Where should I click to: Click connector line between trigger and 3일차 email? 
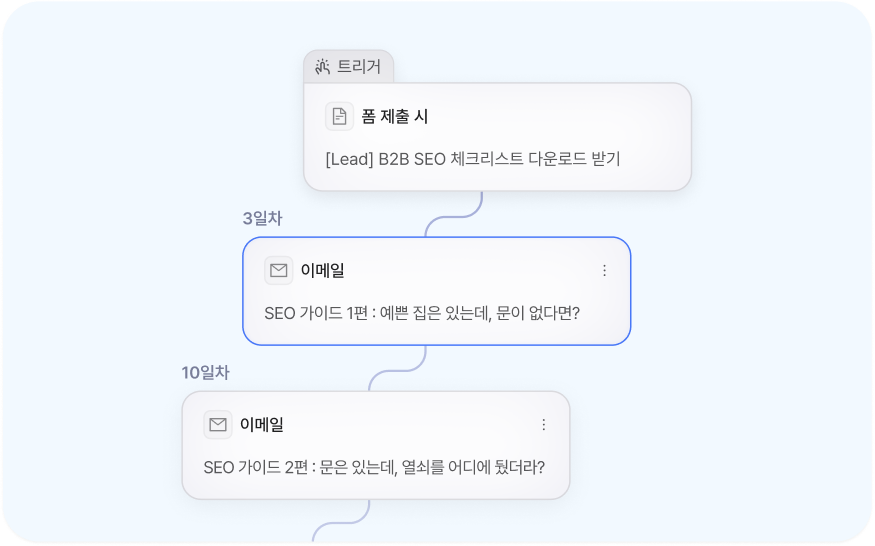coord(454,214)
